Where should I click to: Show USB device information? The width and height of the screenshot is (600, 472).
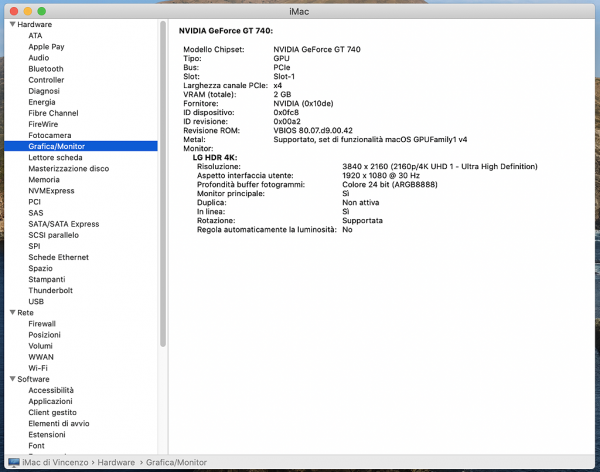point(36,301)
